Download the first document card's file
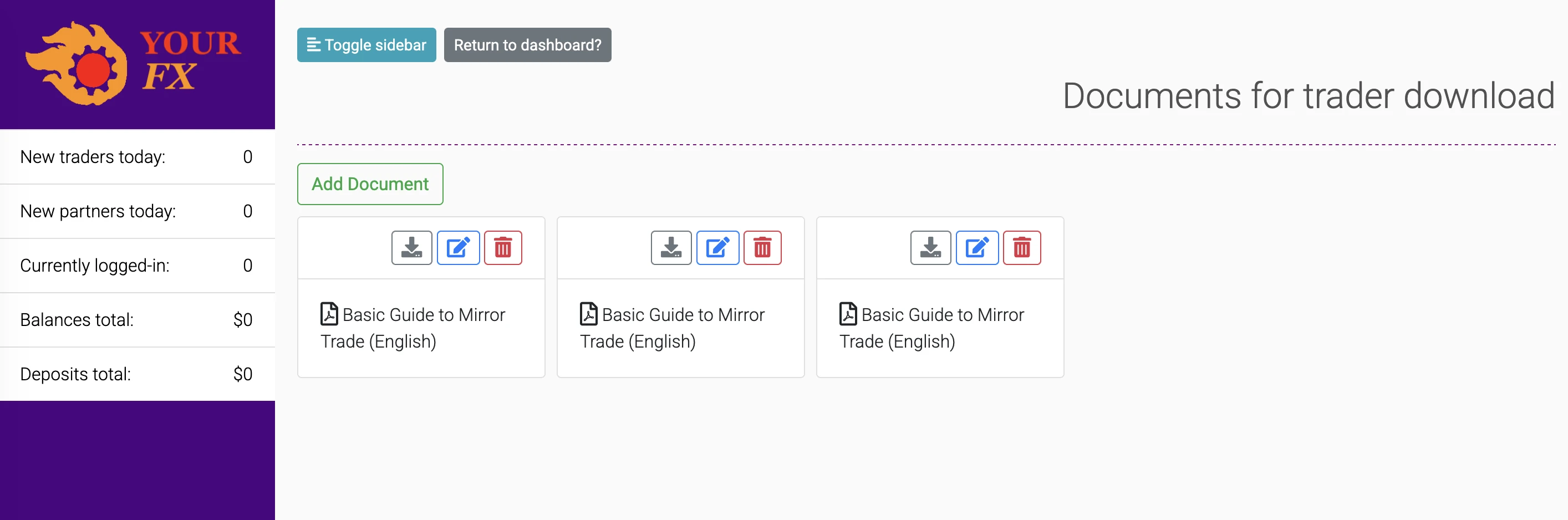The image size is (1568, 520). [x=411, y=248]
